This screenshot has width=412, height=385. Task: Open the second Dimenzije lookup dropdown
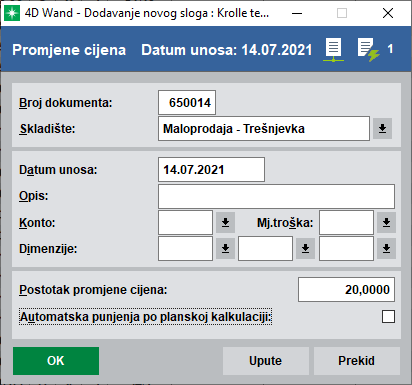305,248
